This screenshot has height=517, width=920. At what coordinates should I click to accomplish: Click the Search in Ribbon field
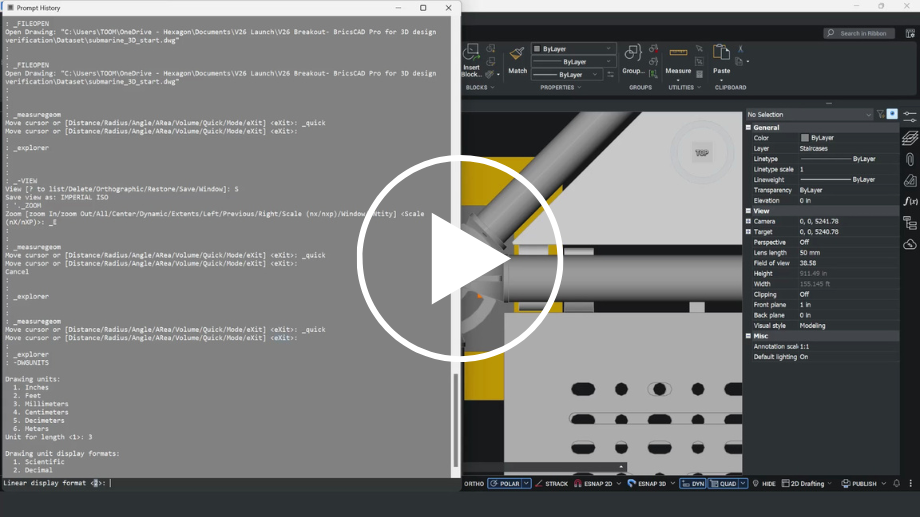click(x=859, y=33)
